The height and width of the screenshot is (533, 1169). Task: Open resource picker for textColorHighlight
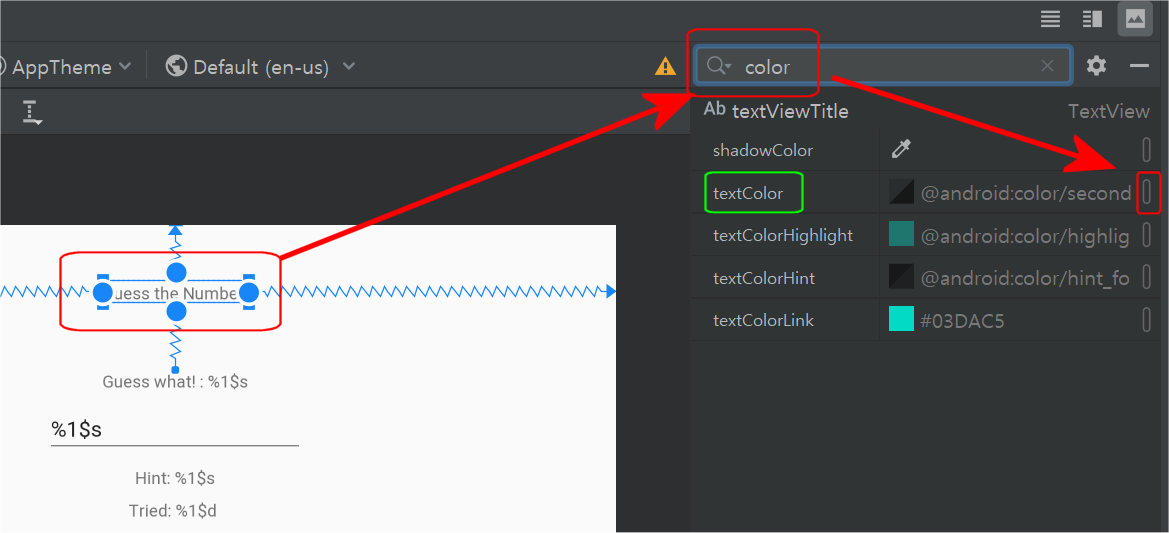1147,235
